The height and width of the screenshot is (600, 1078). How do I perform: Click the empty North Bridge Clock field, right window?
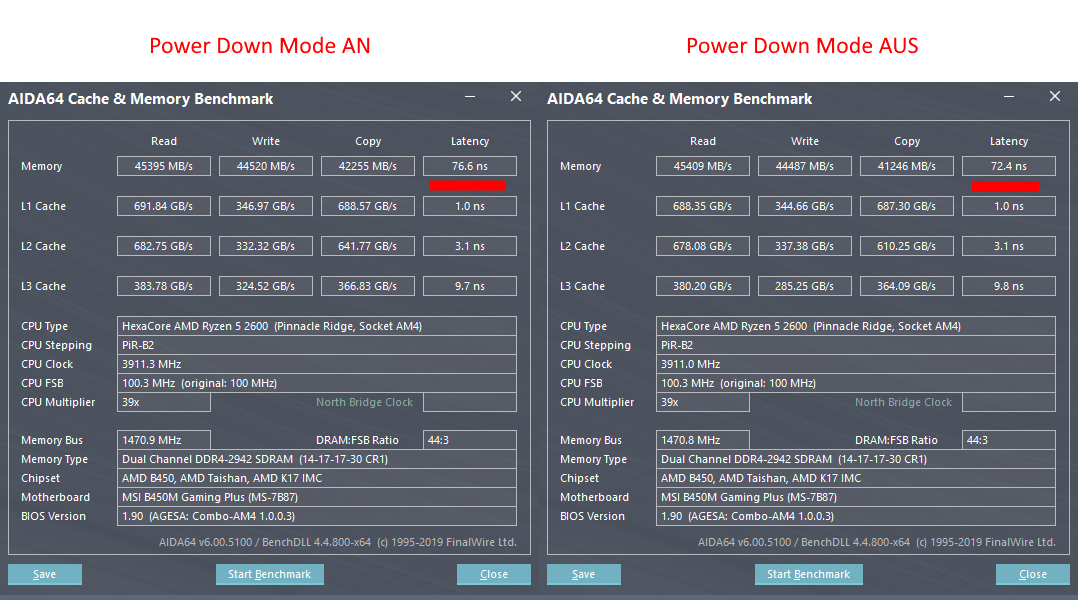pos(1009,402)
